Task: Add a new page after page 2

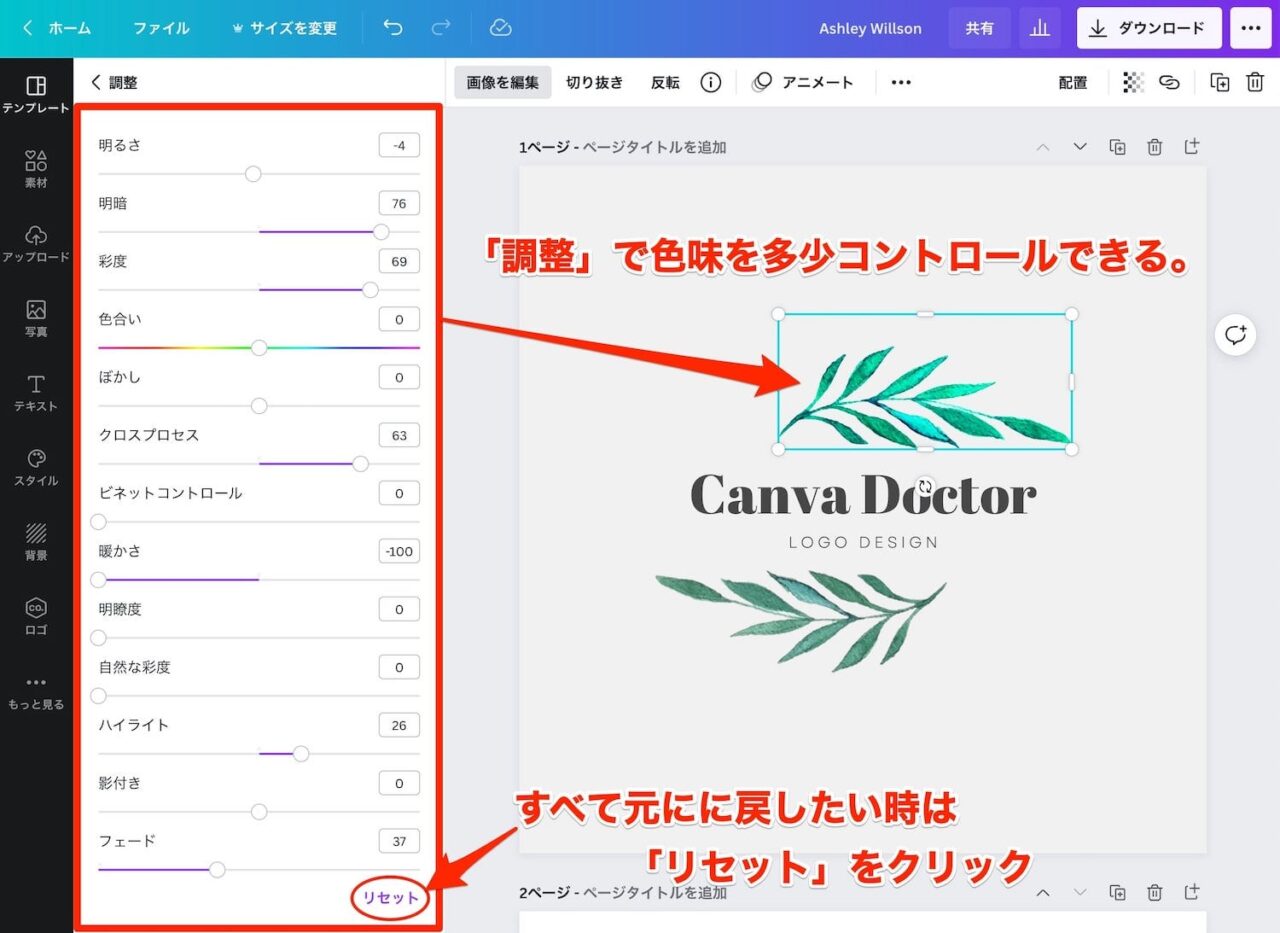Action: click(x=1192, y=892)
